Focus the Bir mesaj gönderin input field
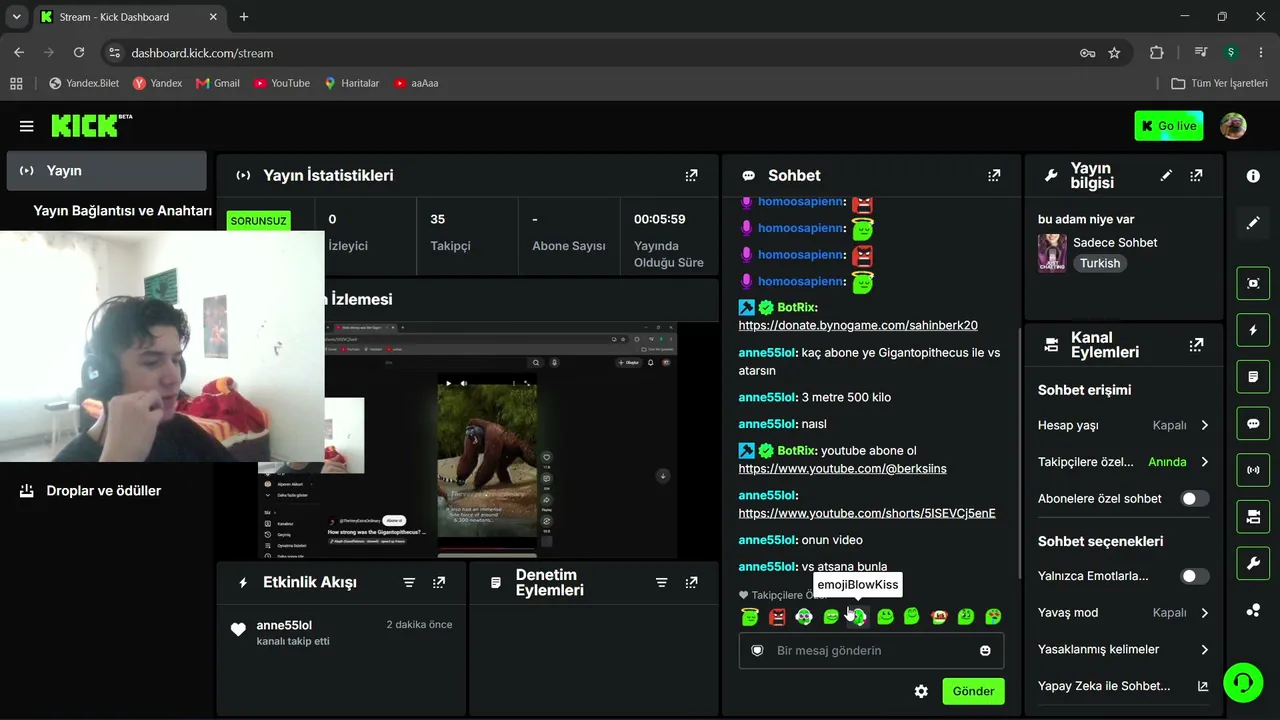This screenshot has width=1280, height=720. (871, 650)
